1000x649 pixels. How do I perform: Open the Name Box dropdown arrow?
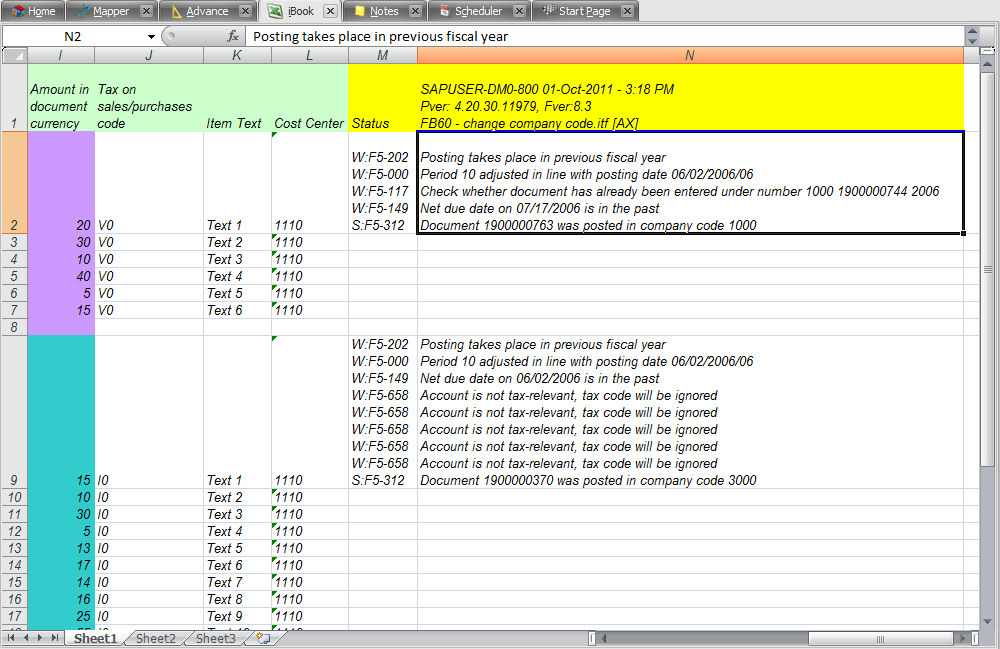[x=151, y=36]
